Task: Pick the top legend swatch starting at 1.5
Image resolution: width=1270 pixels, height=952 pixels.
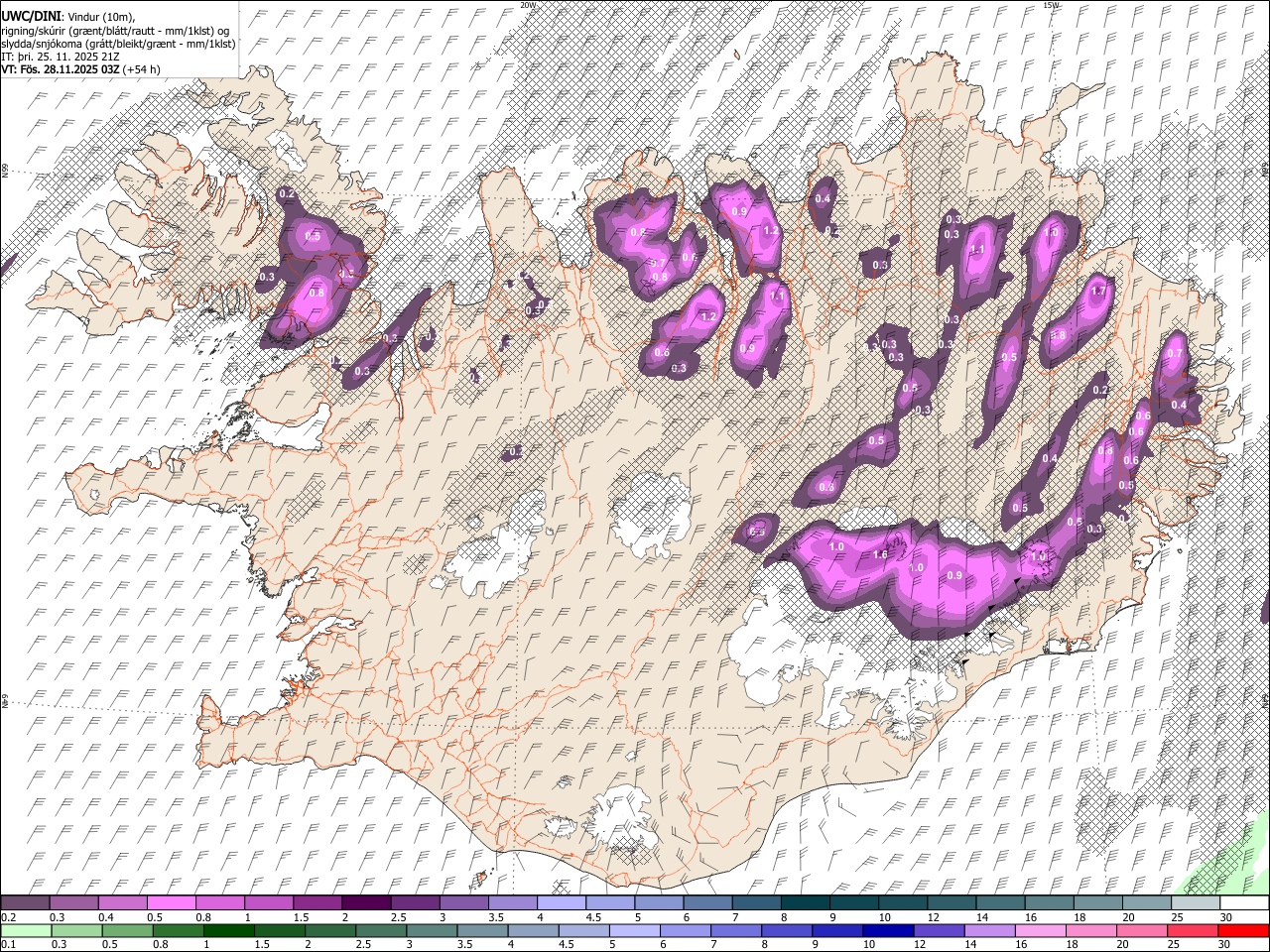Action: coord(317,903)
